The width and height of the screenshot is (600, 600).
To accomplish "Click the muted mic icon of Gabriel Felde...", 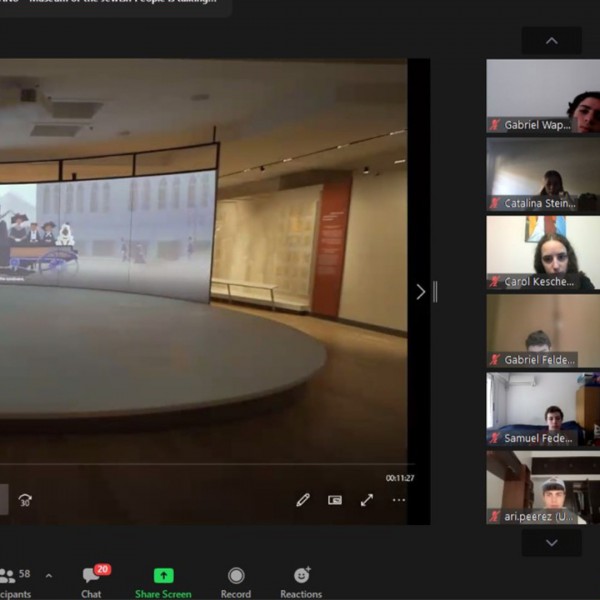I will [495, 360].
